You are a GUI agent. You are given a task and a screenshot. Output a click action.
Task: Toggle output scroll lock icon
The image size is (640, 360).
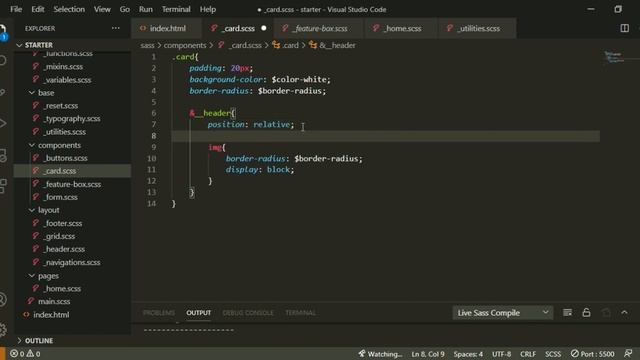(586, 313)
